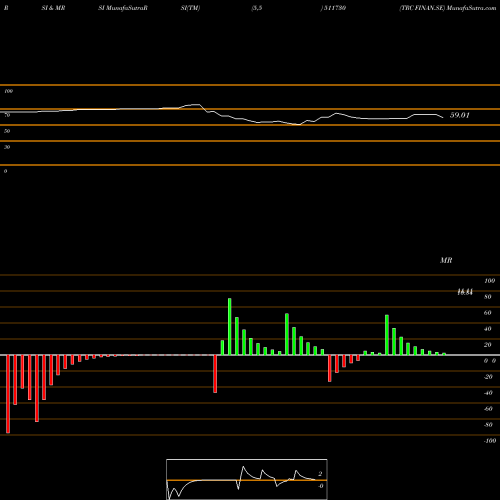
Task: Click the mini overview chart at bottom
Action: click(247, 479)
